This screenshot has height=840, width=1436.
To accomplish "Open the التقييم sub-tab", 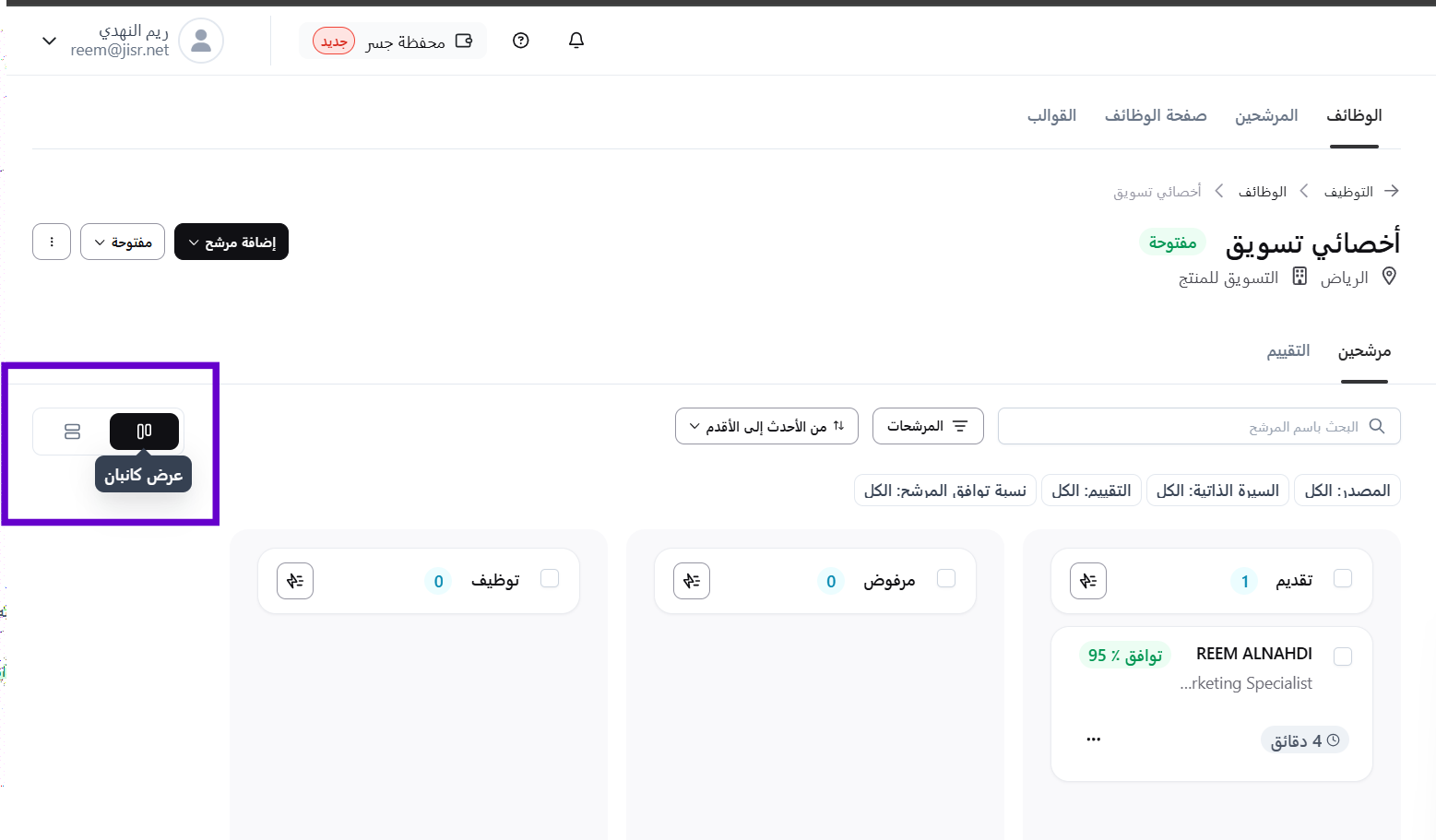I will 1288,351.
